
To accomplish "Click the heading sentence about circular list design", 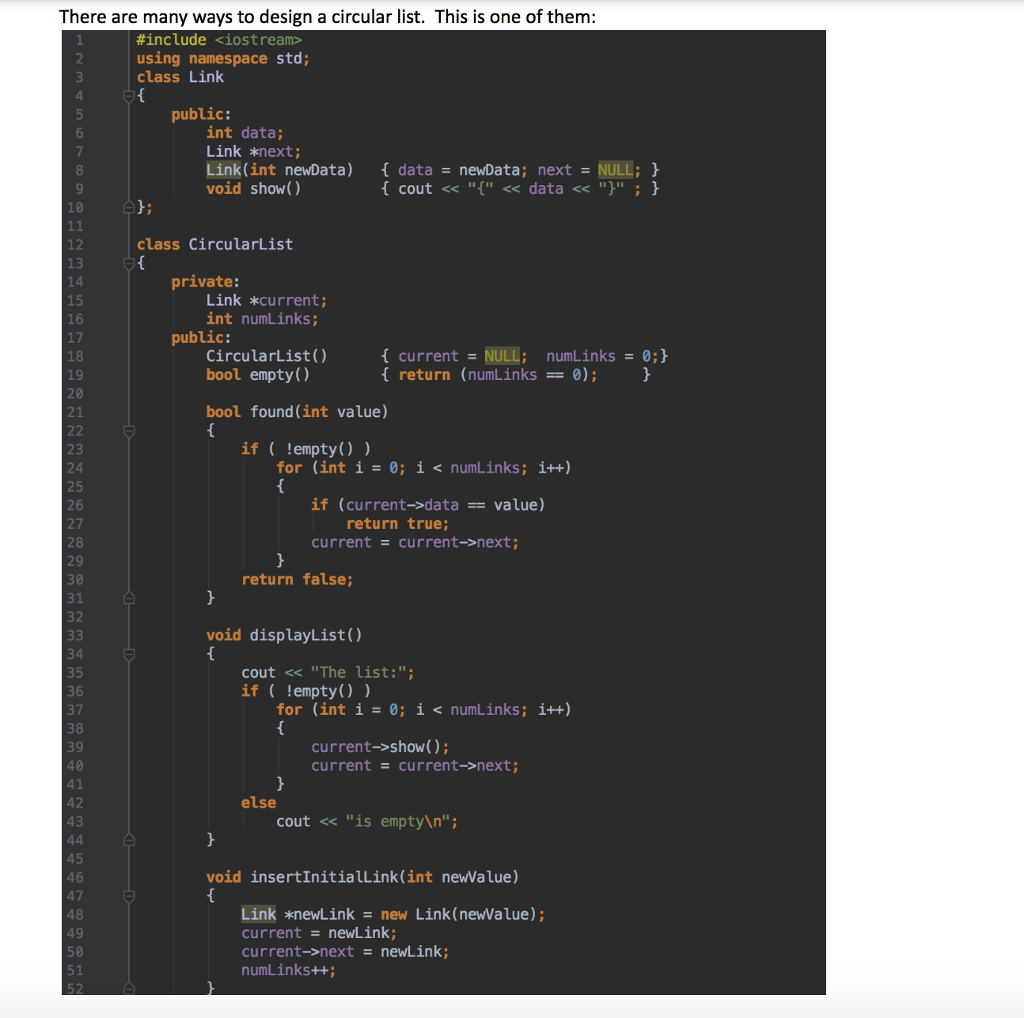I will coord(327,16).
